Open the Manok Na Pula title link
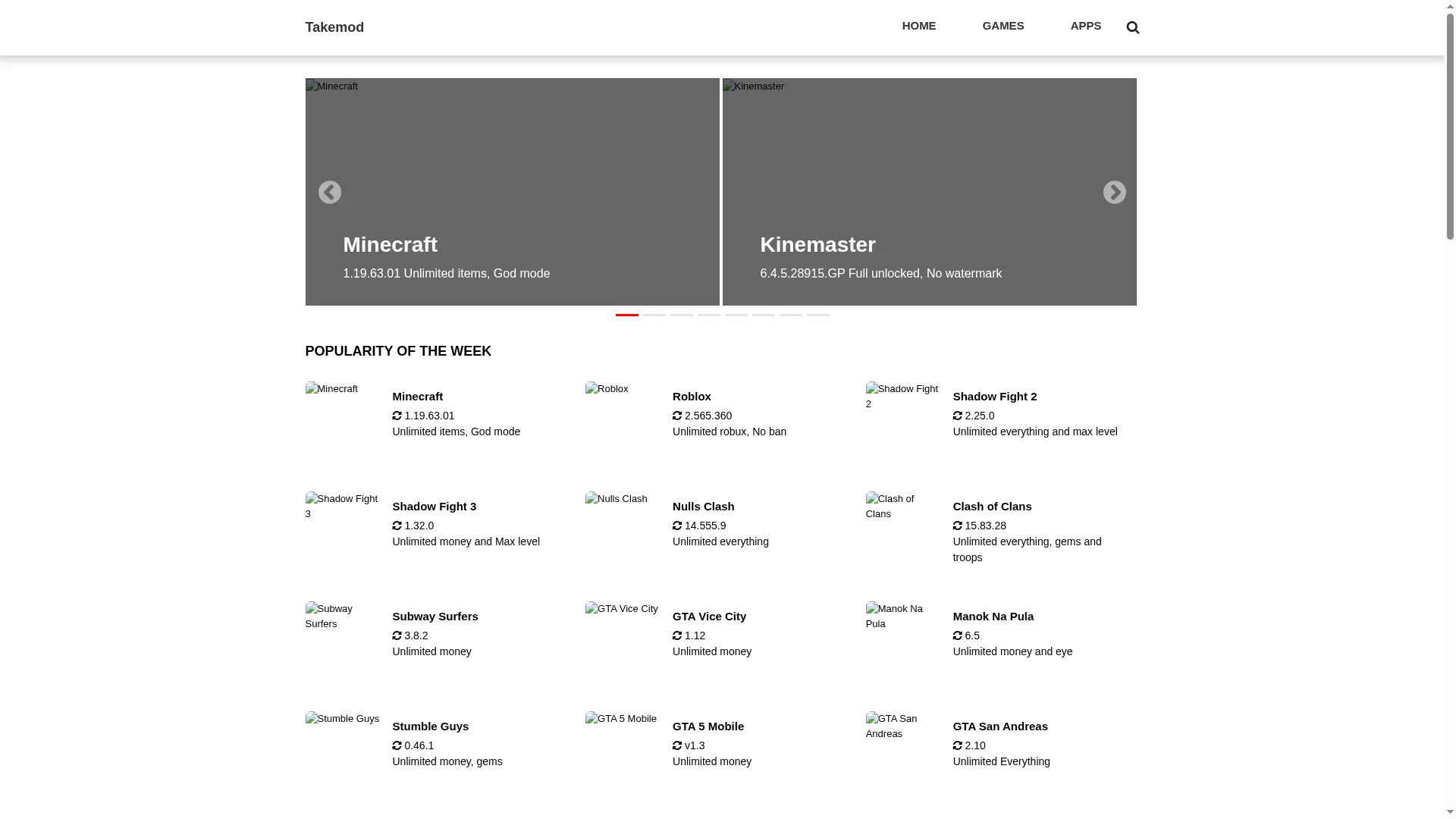Screen dimensions: 1456x819 [x=993, y=617]
